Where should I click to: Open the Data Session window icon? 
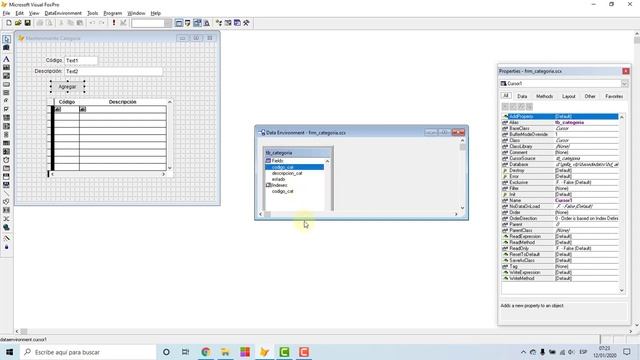pos(188,23)
